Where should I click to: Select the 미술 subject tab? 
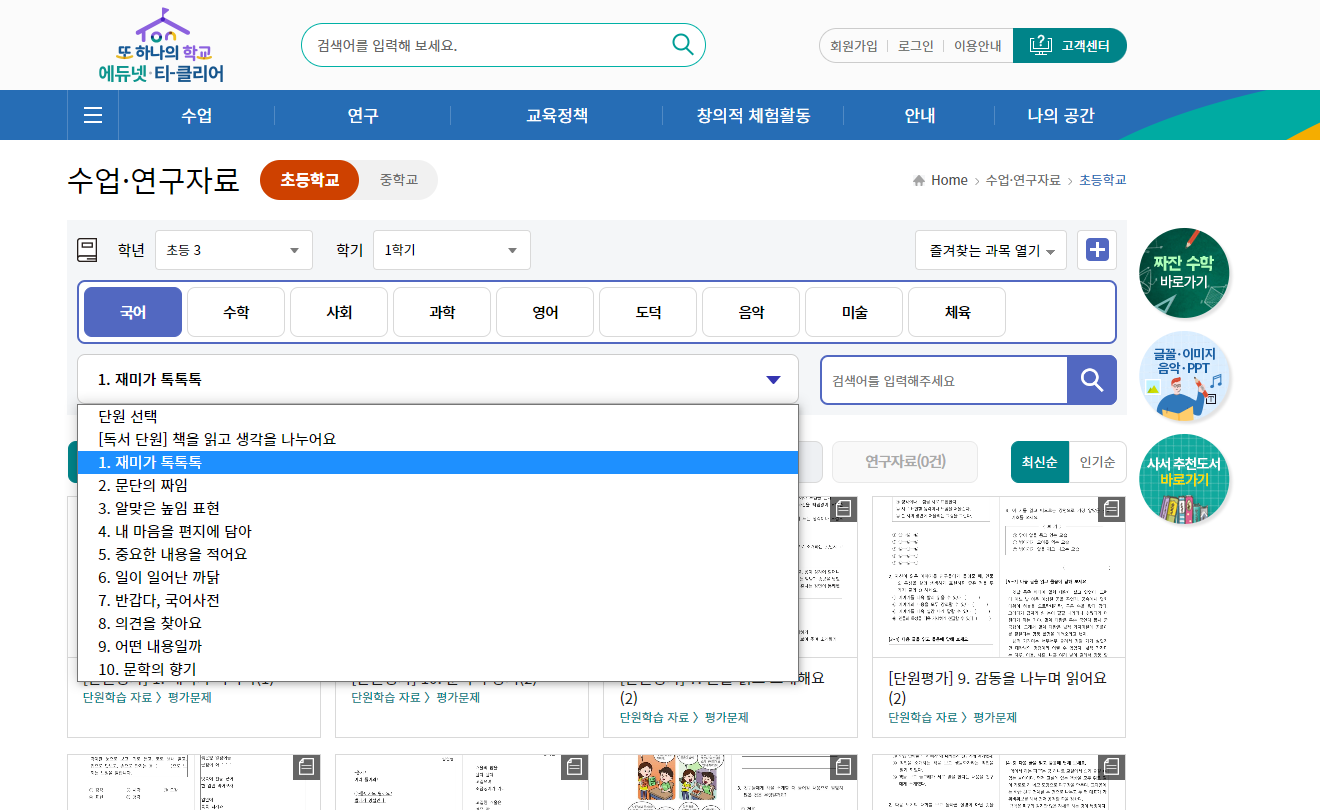tap(854, 312)
